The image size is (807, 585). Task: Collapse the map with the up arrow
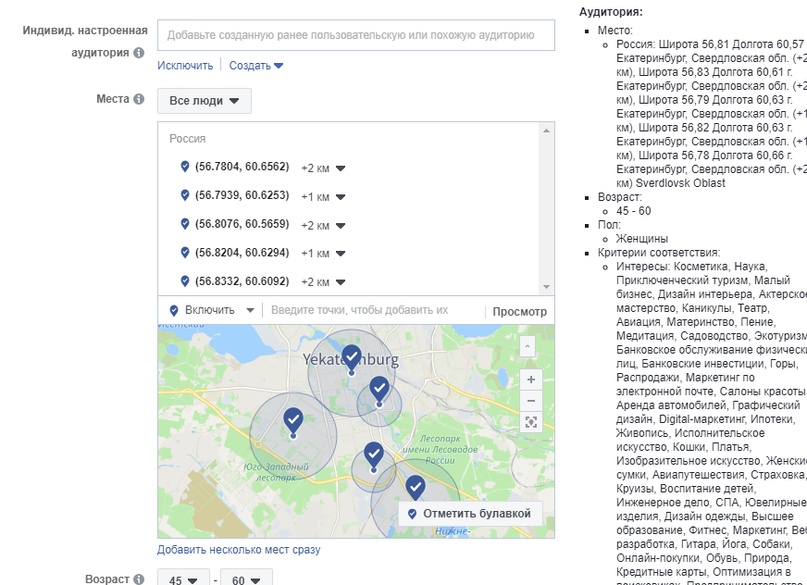(528, 346)
